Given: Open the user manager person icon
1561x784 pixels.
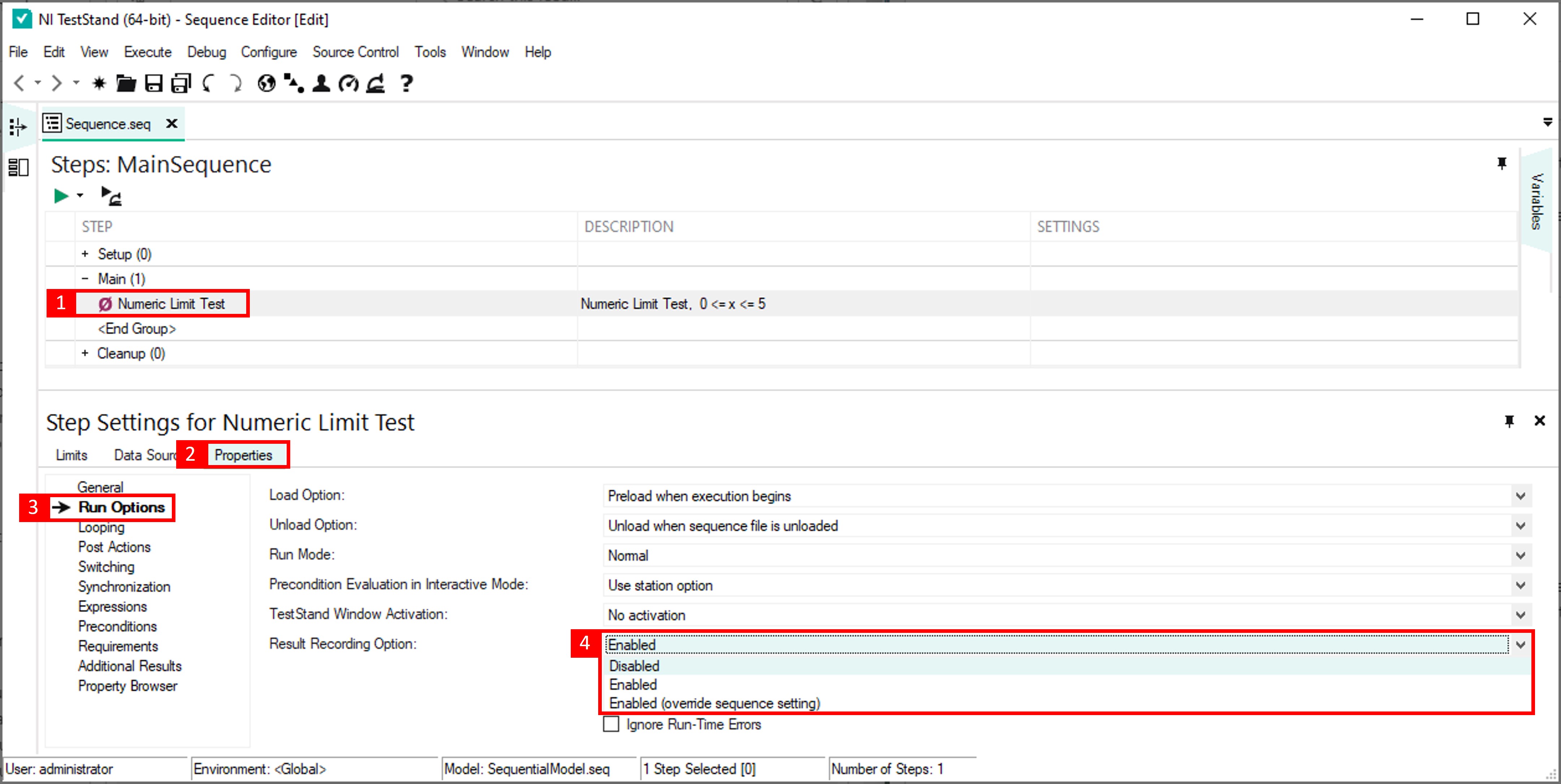Looking at the screenshot, I should [321, 83].
